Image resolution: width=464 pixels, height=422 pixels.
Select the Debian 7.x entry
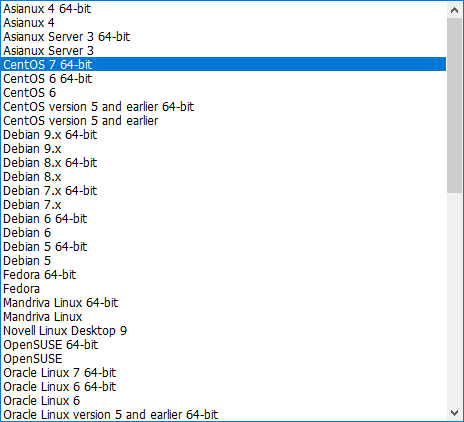click(223, 205)
